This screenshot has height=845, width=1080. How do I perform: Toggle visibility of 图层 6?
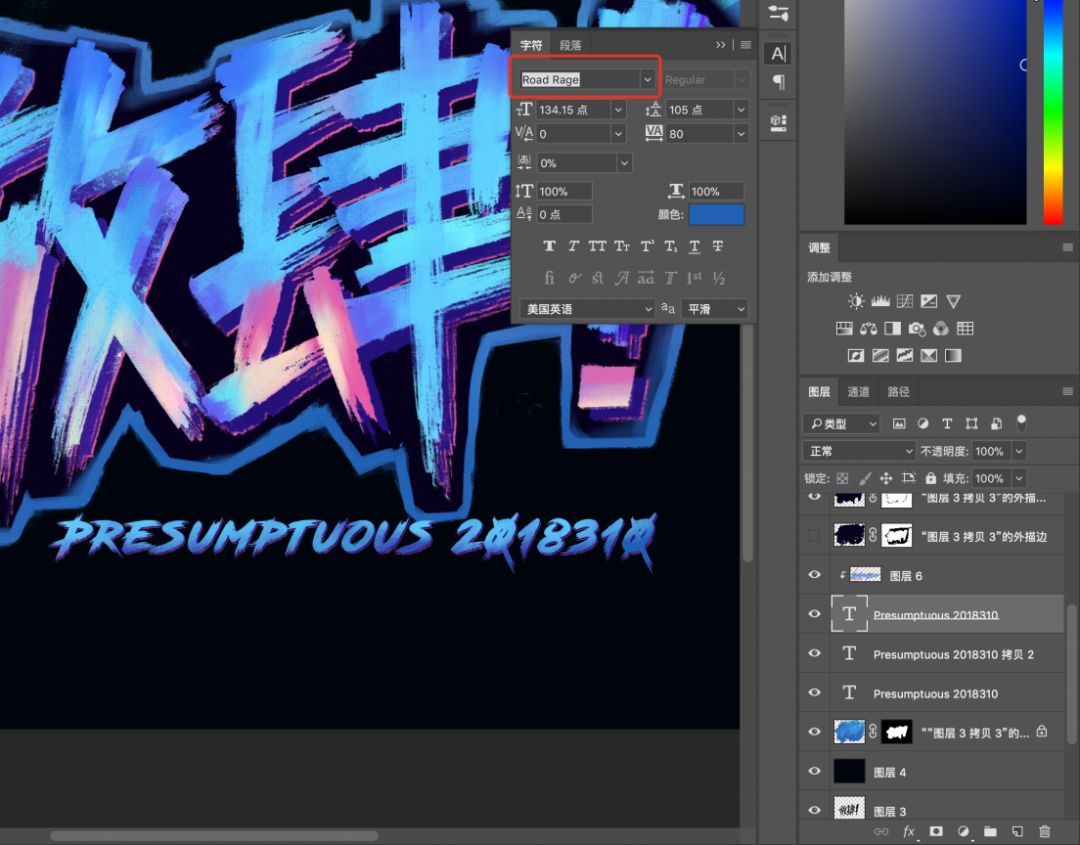pos(814,574)
